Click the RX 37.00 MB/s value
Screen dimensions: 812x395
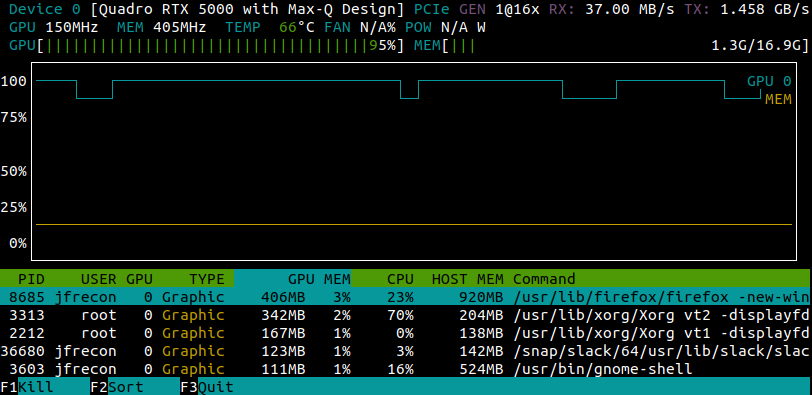click(612, 9)
